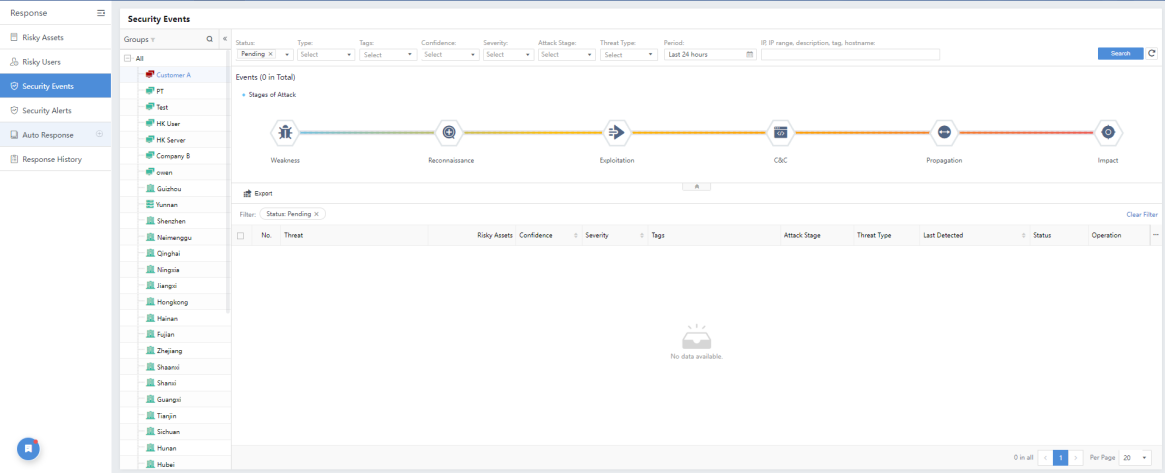The image size is (1165, 473).
Task: Filter the Groups list
Action: click(x=153, y=40)
